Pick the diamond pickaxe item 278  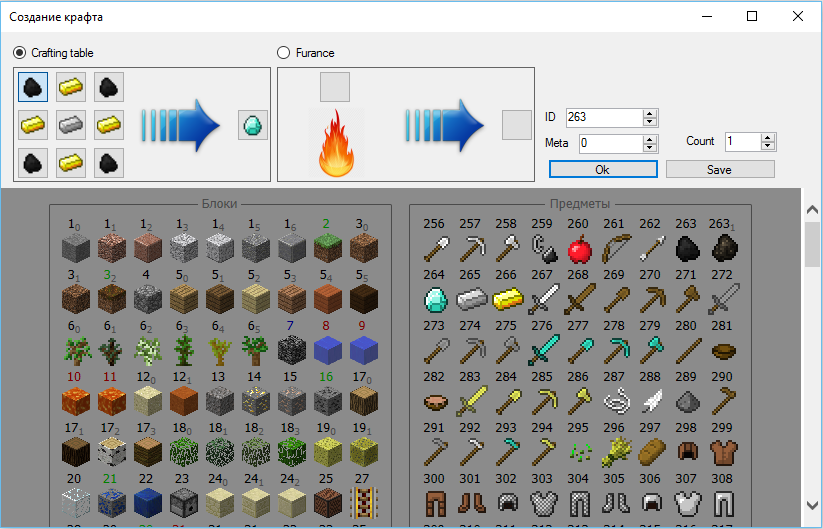(616, 350)
